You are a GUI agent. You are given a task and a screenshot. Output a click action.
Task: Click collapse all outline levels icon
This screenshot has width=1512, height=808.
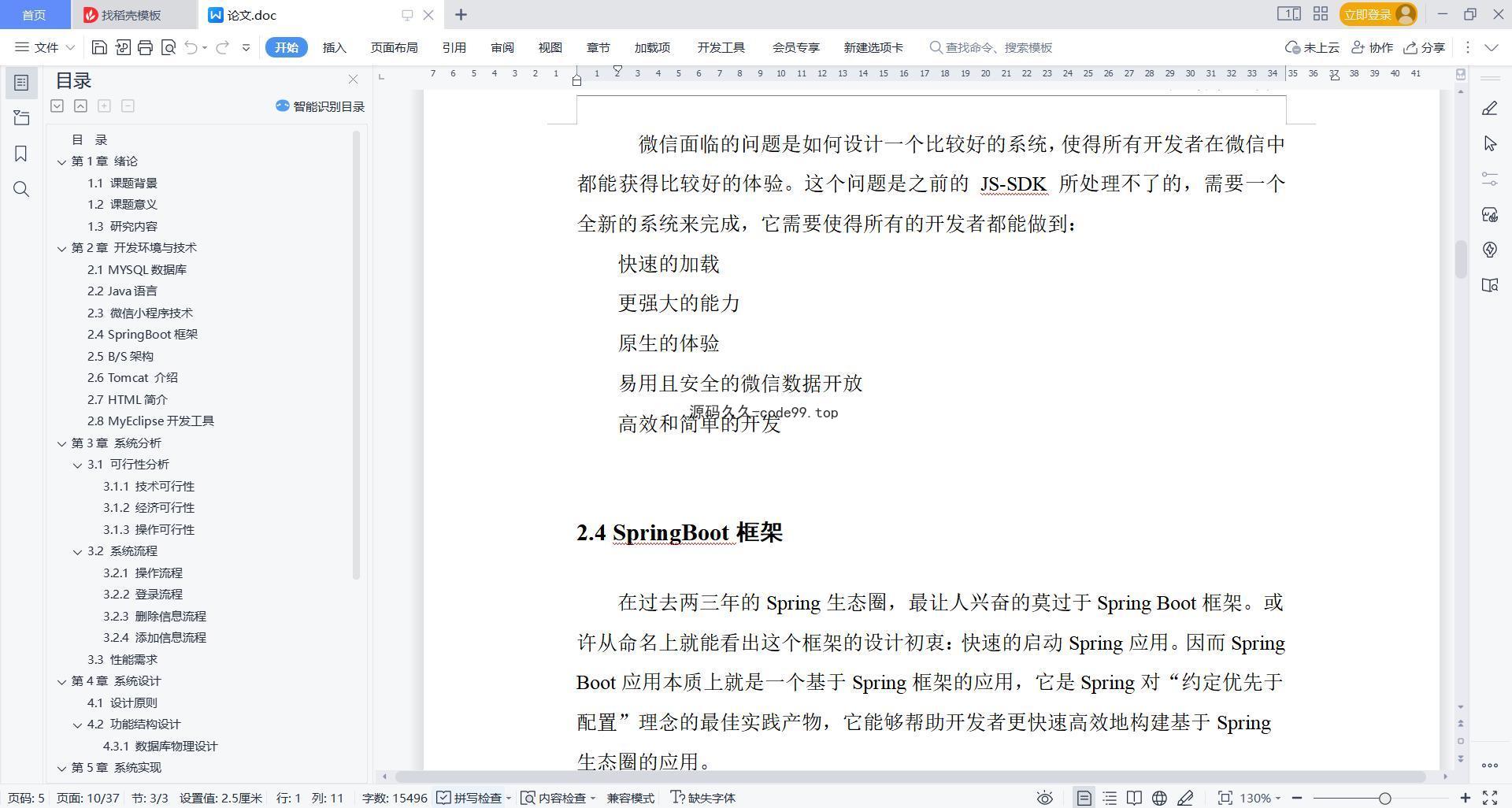pos(80,106)
